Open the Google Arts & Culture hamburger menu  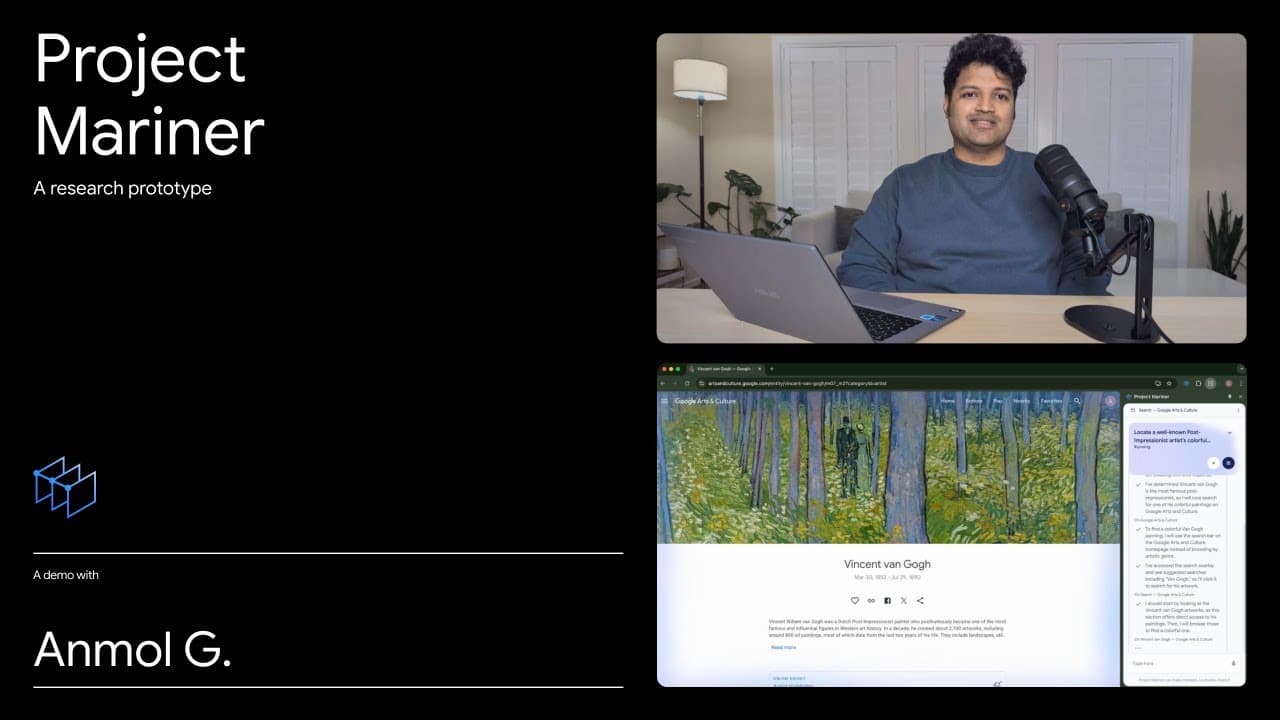664,401
